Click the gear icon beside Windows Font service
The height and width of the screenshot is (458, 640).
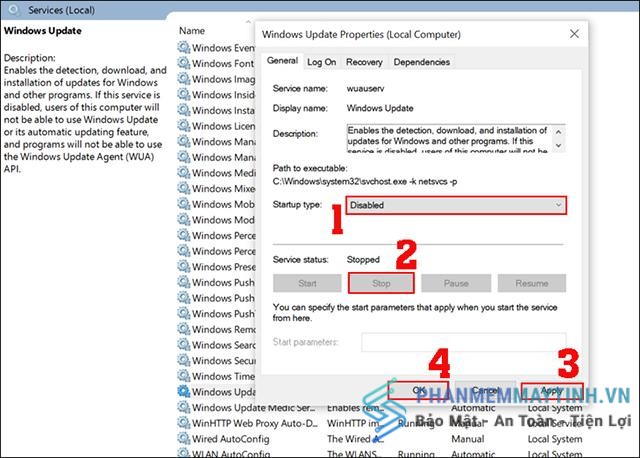(x=184, y=63)
